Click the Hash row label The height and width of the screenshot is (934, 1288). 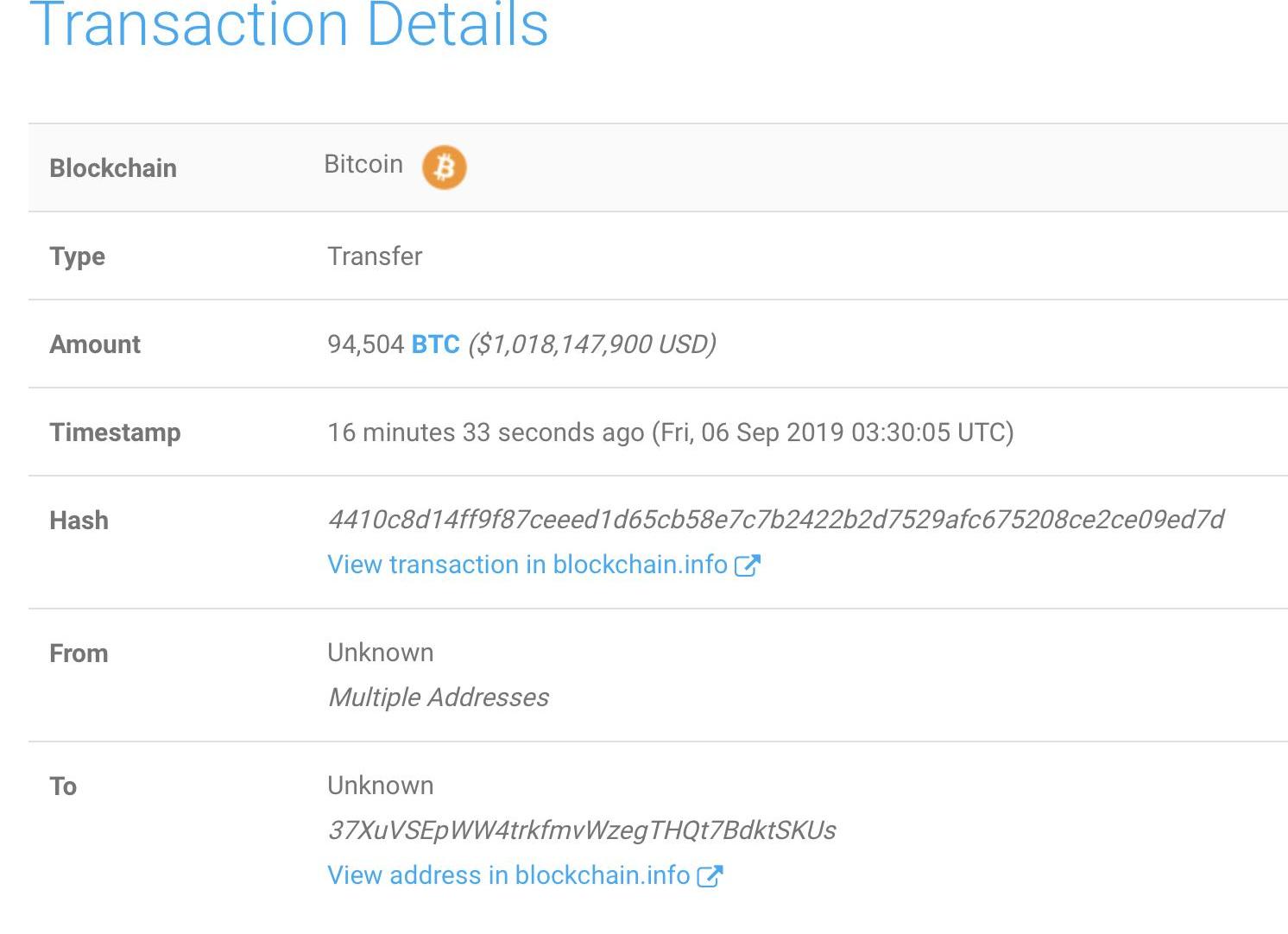click(x=79, y=521)
